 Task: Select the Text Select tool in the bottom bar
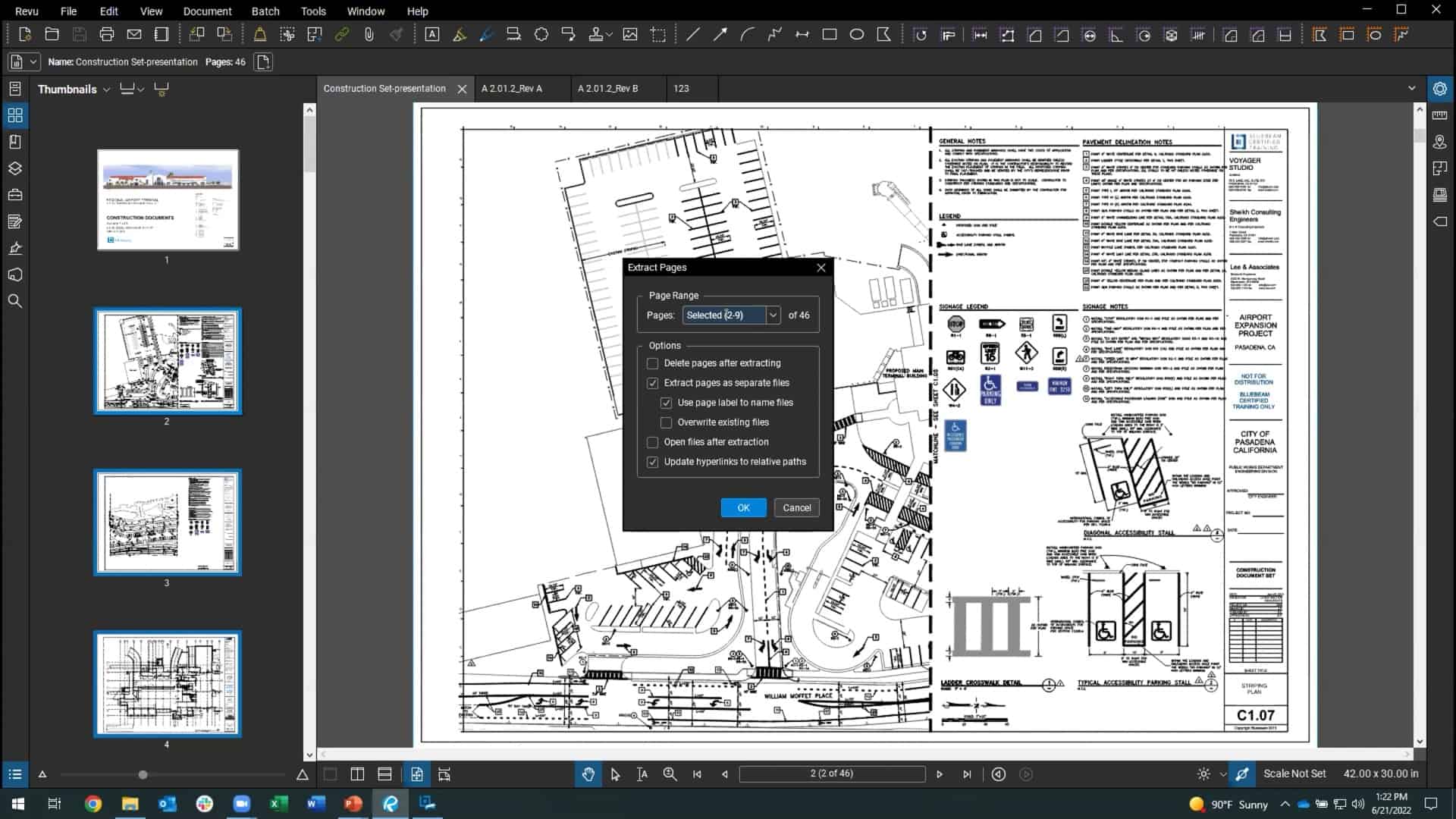click(642, 774)
